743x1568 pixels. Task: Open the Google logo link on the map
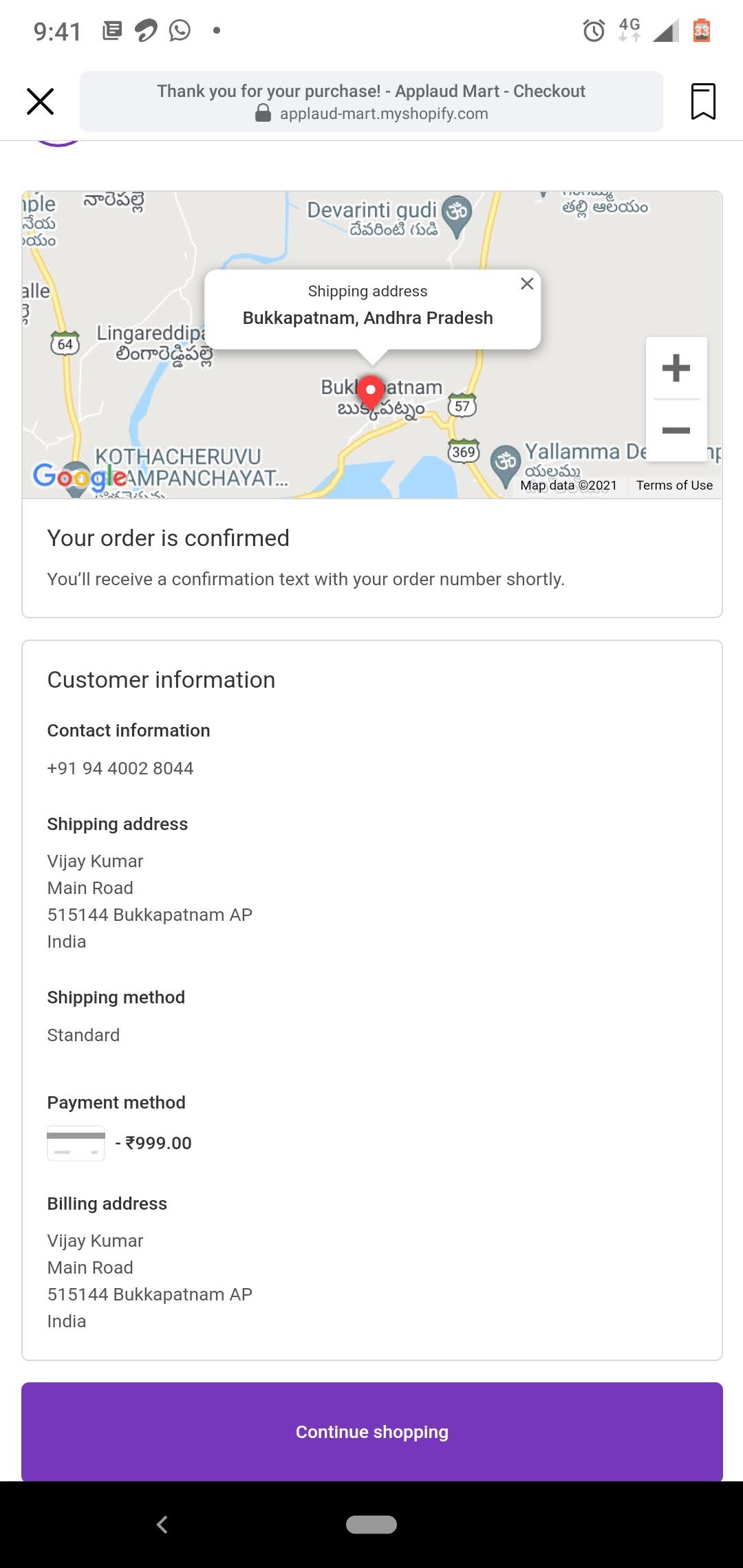[x=79, y=476]
